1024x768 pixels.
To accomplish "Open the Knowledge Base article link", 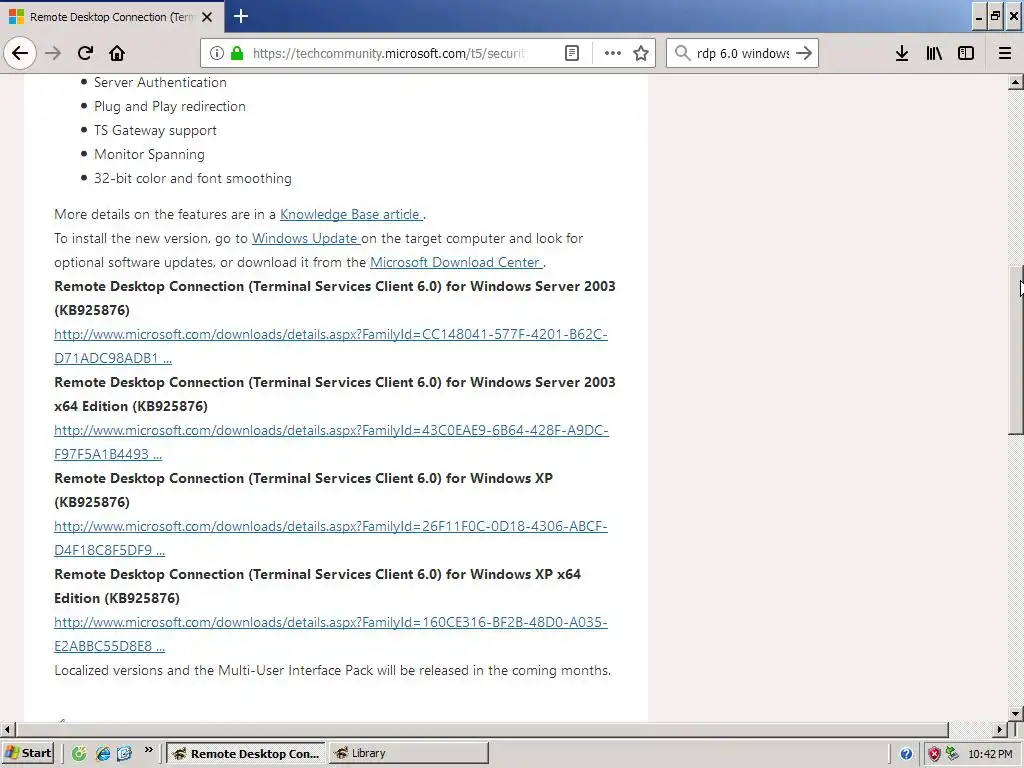I will 351,214.
